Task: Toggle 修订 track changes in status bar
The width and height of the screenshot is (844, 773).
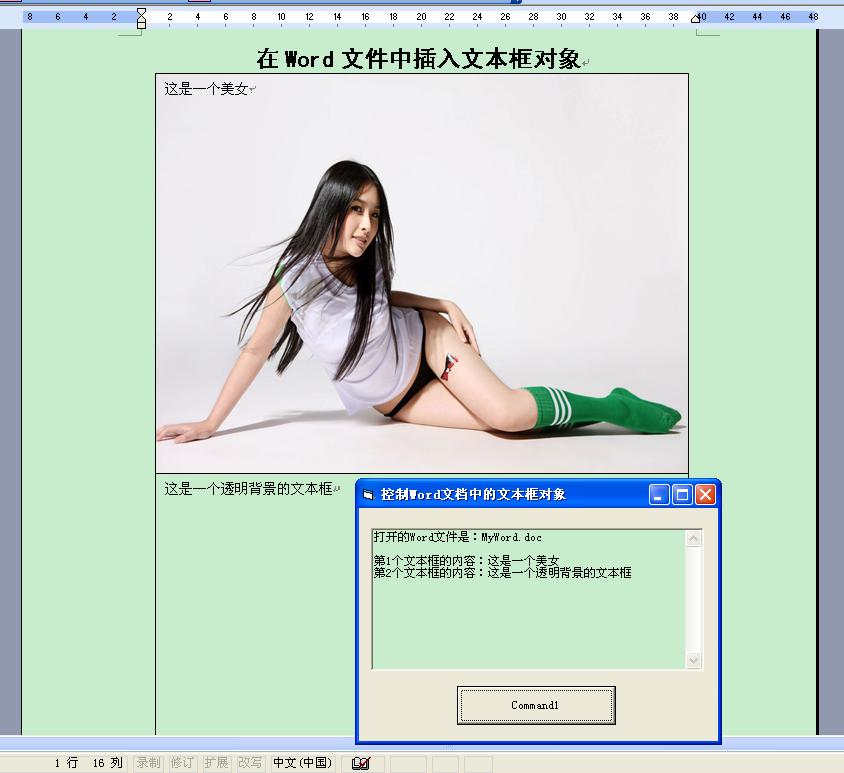Action: (x=182, y=763)
